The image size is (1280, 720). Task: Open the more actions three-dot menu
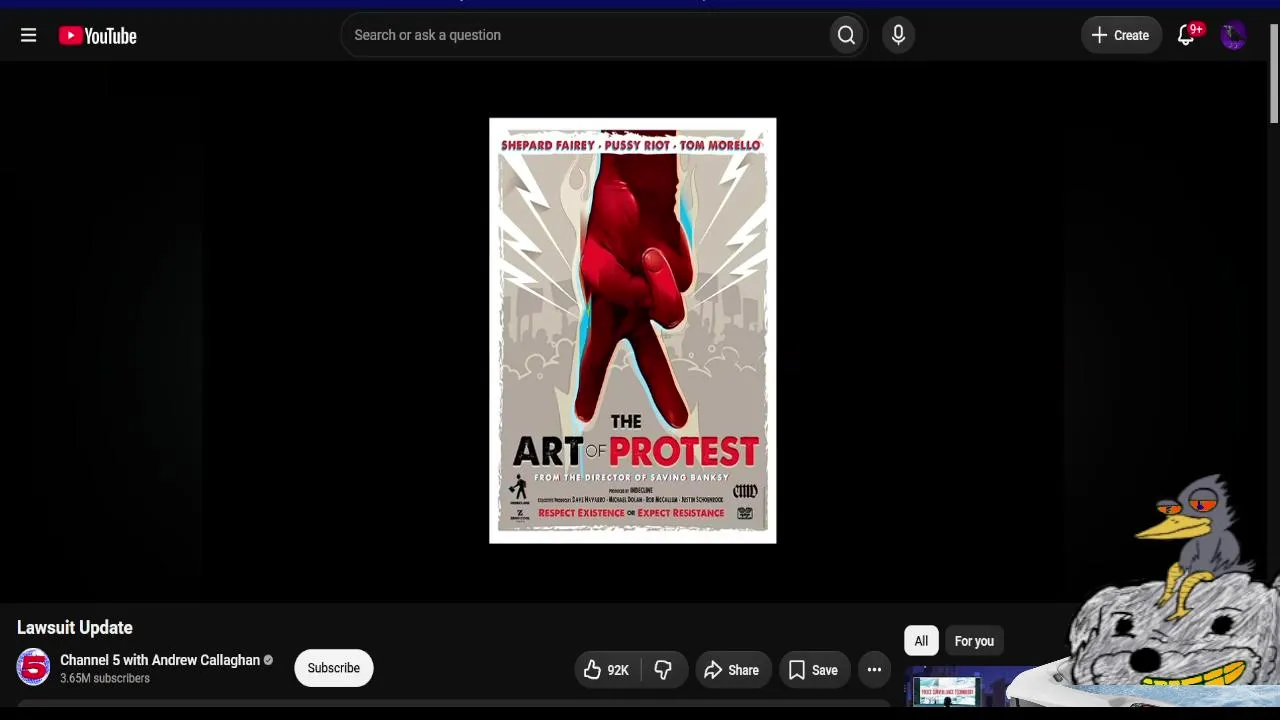[874, 670]
